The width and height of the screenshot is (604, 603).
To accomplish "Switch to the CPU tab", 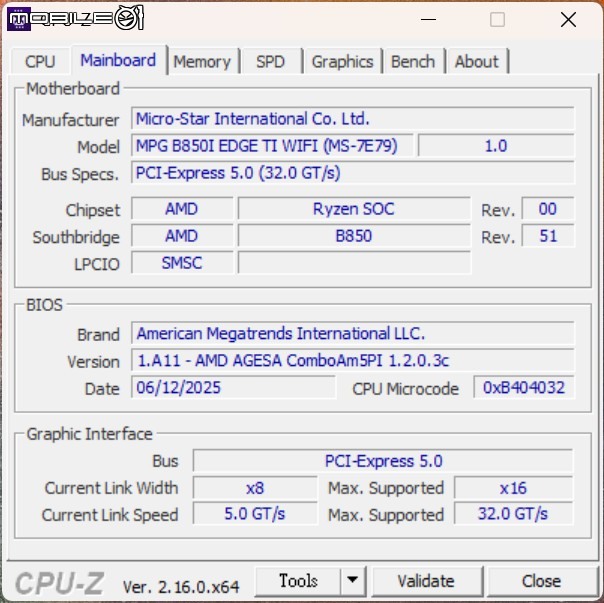I will coord(40,61).
